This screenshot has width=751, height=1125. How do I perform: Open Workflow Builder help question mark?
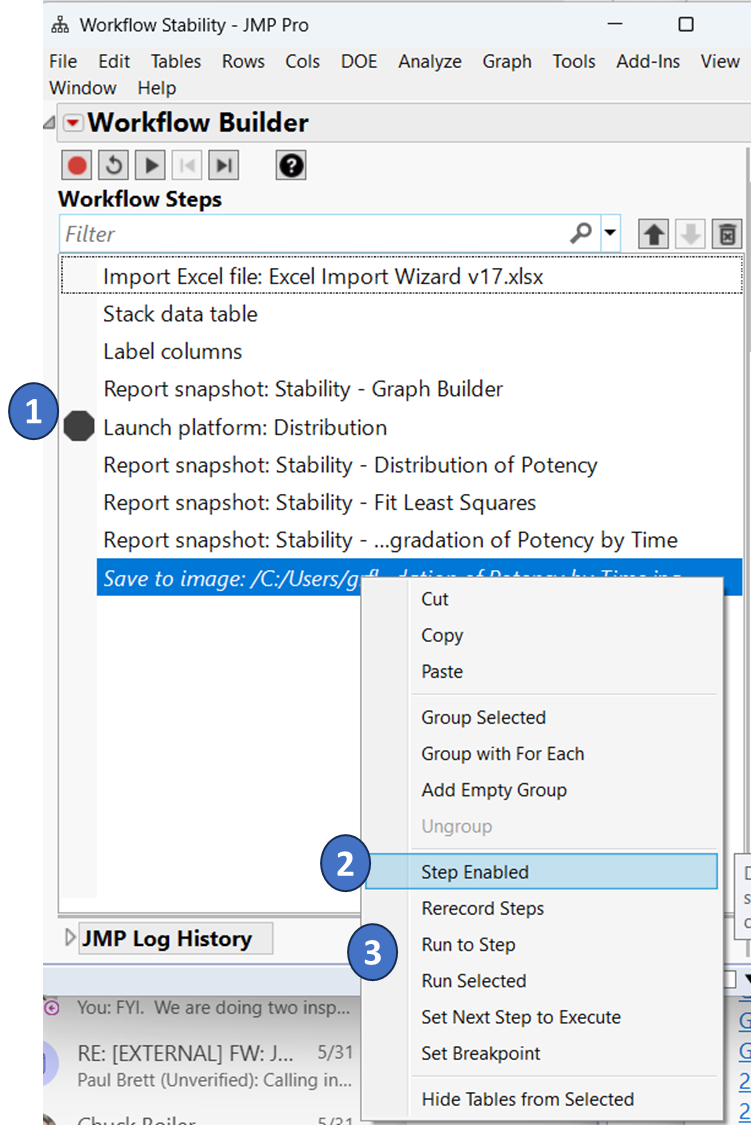point(291,165)
